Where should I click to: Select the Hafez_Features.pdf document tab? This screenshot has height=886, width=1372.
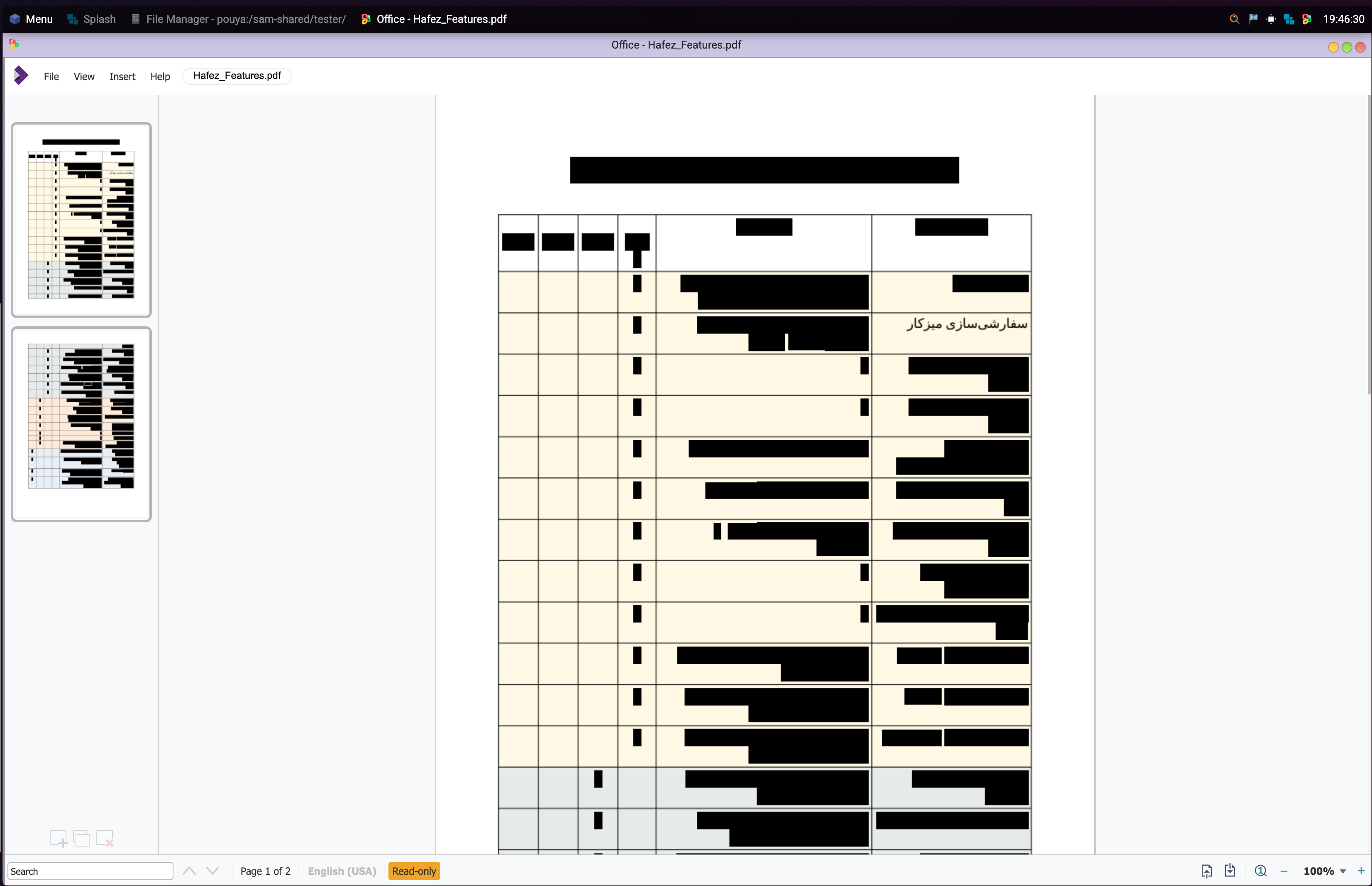pos(237,76)
